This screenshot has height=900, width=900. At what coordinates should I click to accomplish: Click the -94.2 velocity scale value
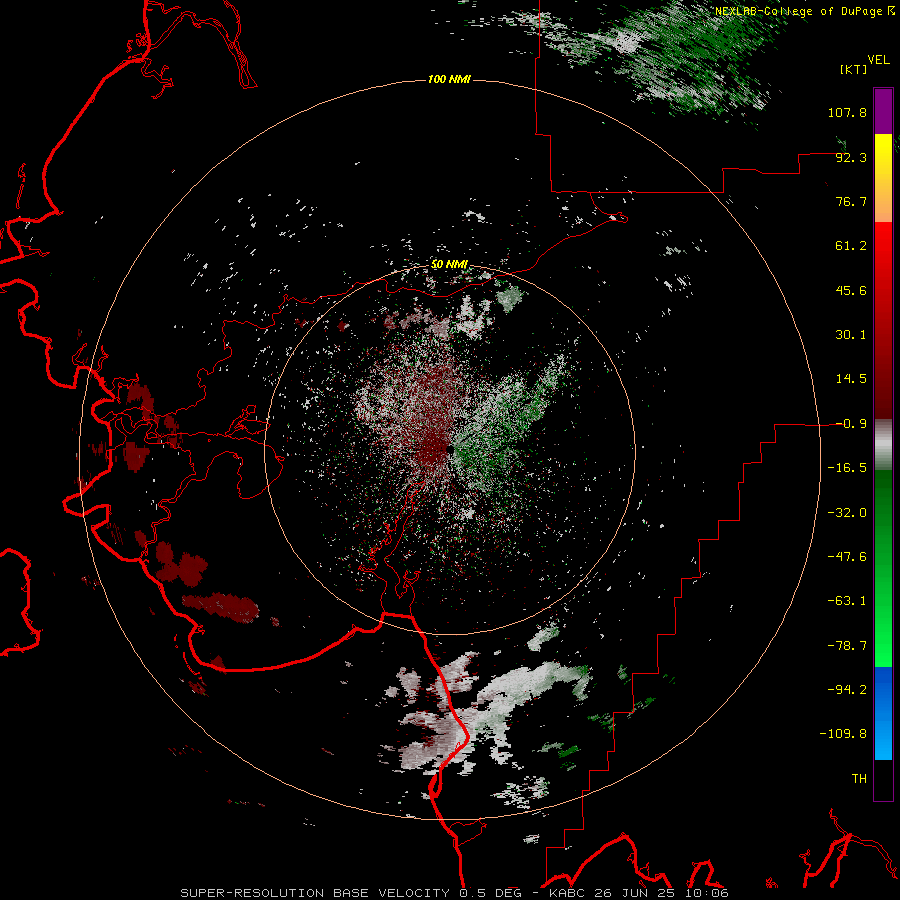pos(847,690)
